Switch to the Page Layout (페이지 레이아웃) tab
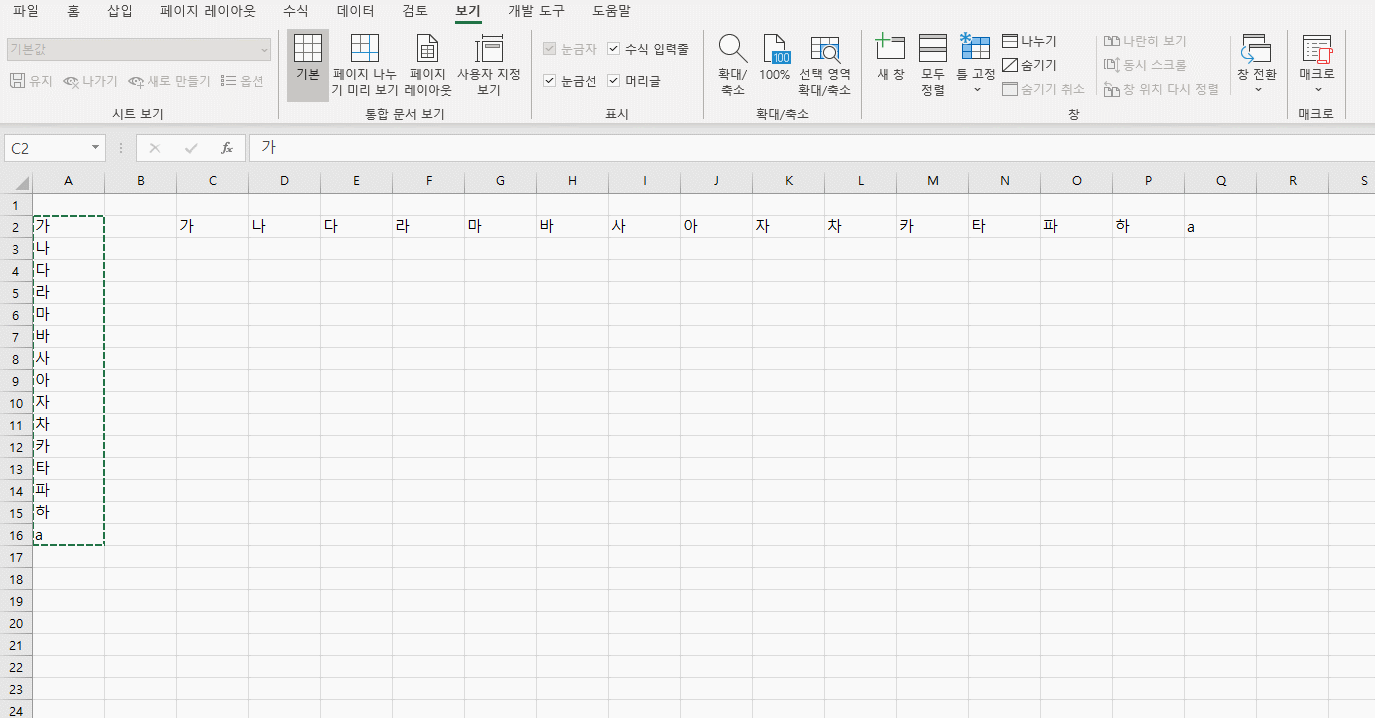Image resolution: width=1375 pixels, height=718 pixels. coord(208,12)
